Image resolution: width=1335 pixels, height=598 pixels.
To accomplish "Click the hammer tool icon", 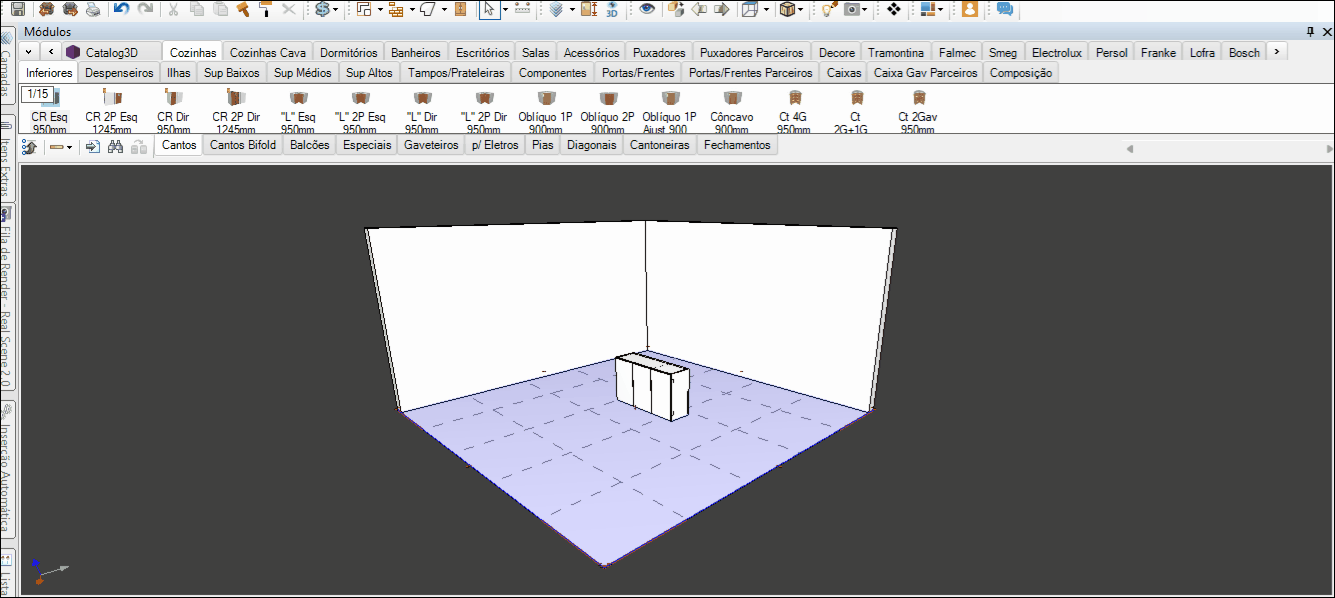I will coord(242,9).
